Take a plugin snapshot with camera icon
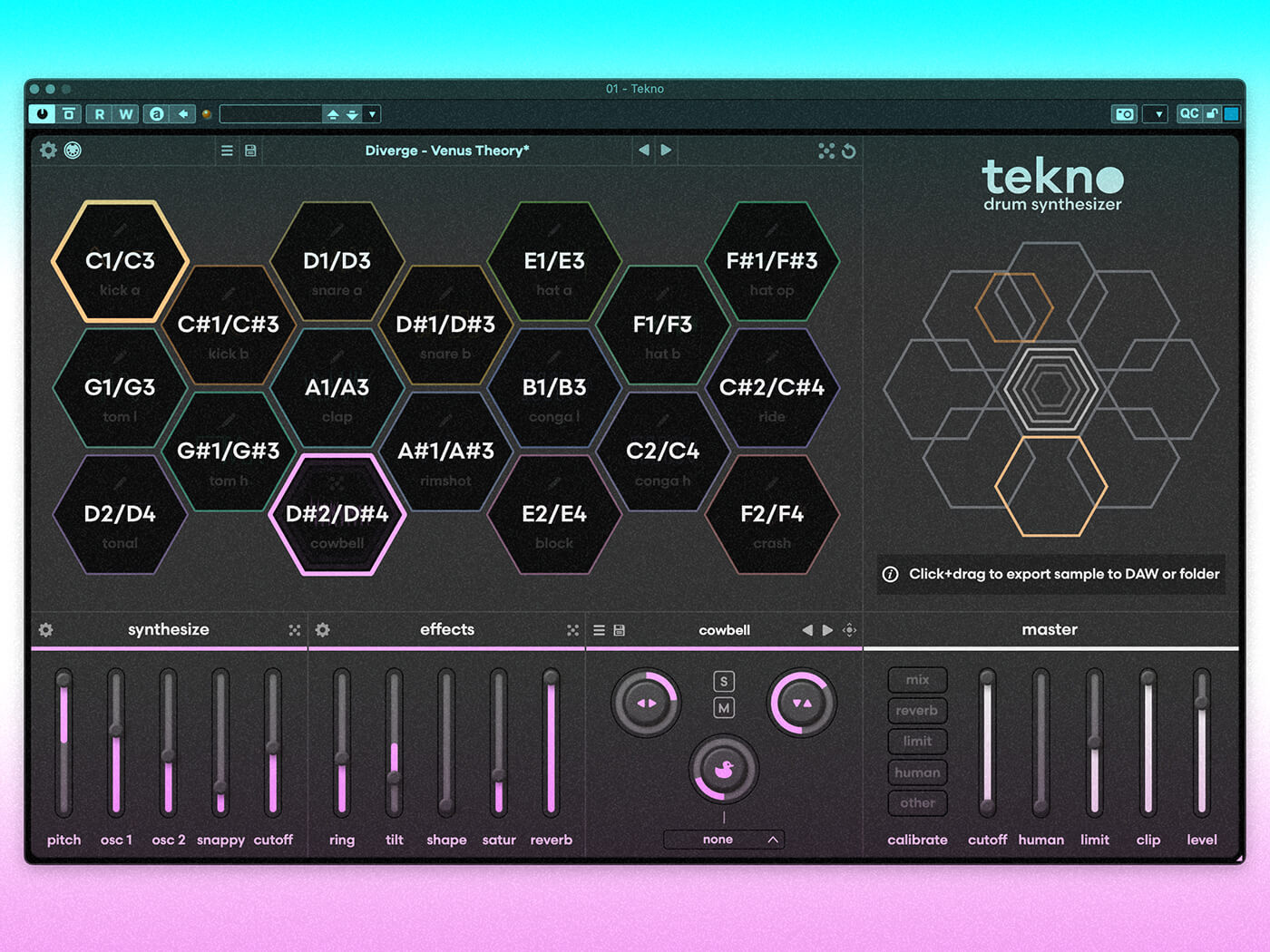This screenshot has height=952, width=1270. tap(1125, 114)
